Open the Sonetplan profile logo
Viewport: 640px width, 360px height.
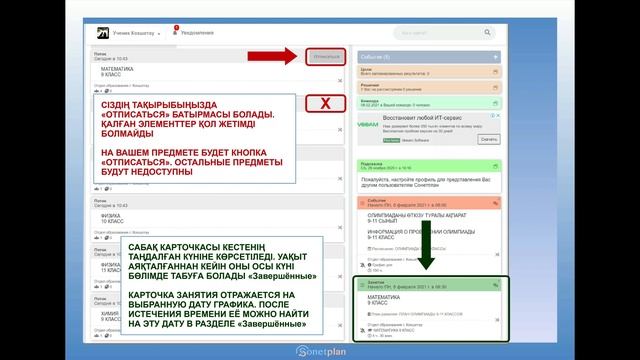pos(103,33)
